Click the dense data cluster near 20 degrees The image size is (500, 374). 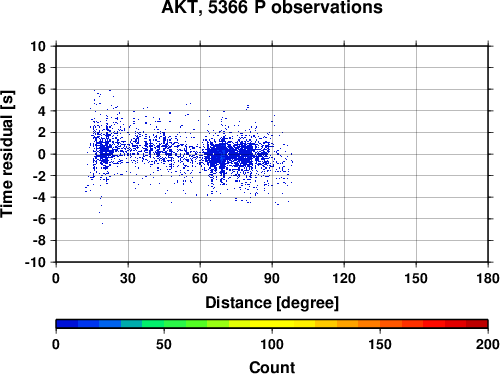pos(105,153)
